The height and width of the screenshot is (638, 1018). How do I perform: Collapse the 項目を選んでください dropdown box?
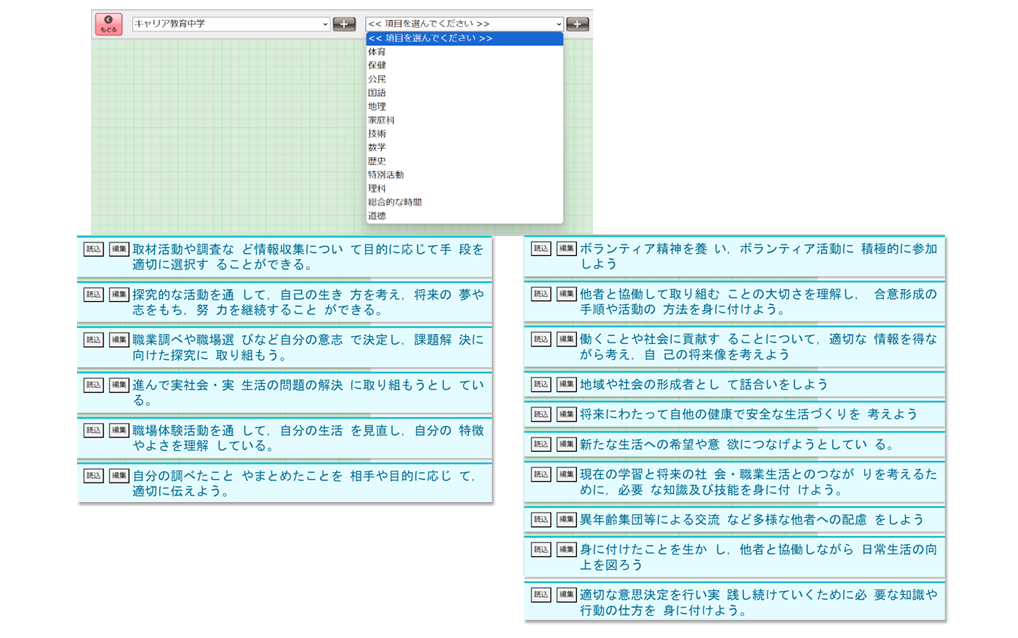(464, 23)
